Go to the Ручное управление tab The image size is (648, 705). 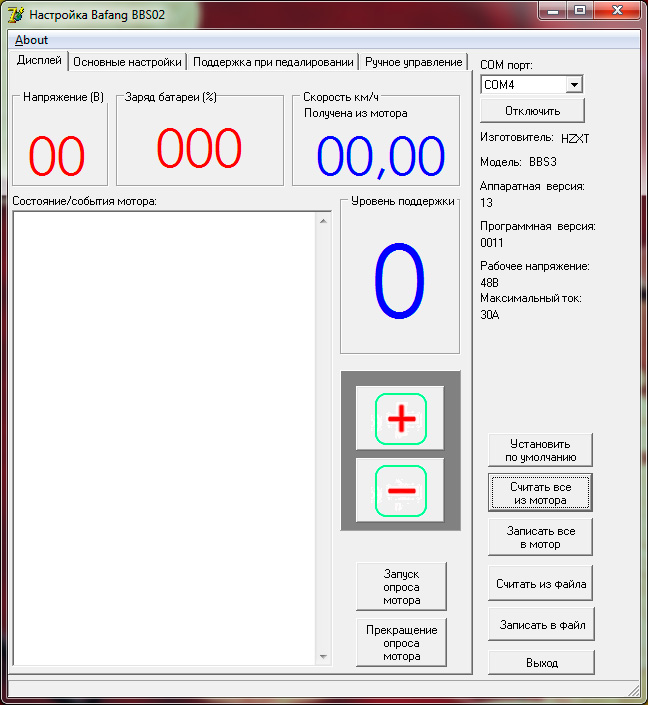(x=413, y=62)
